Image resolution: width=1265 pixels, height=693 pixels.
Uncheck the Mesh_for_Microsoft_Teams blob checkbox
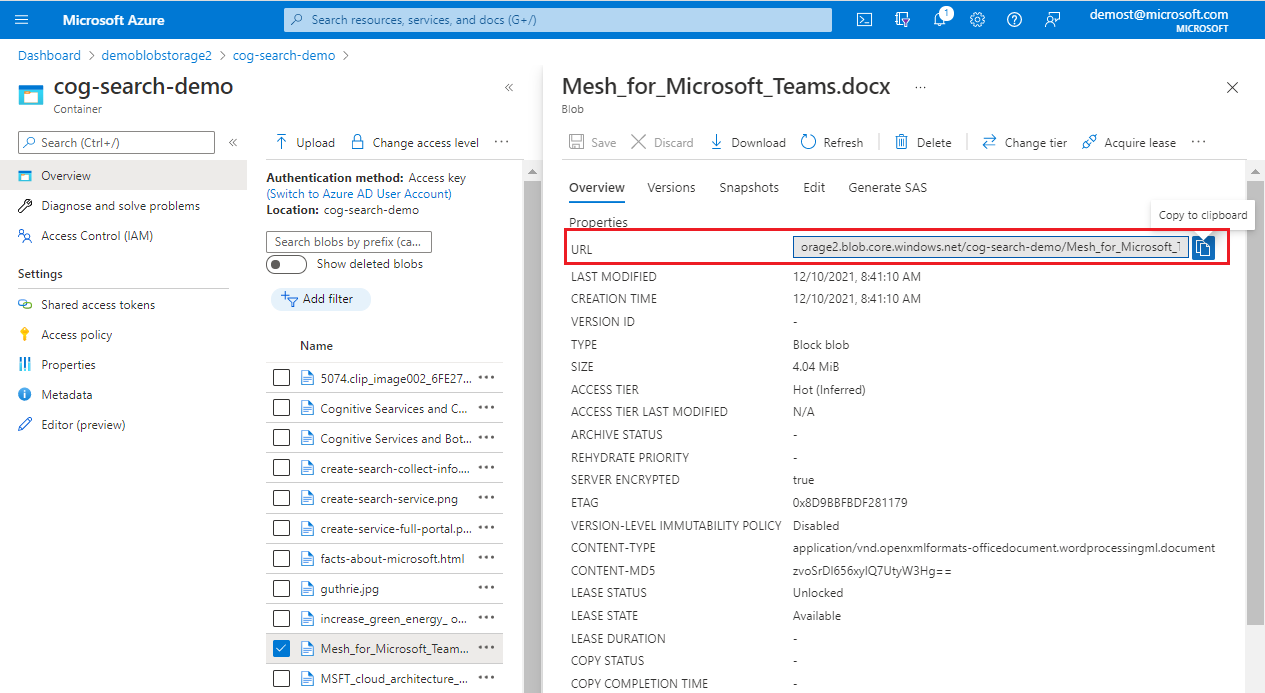click(x=282, y=648)
